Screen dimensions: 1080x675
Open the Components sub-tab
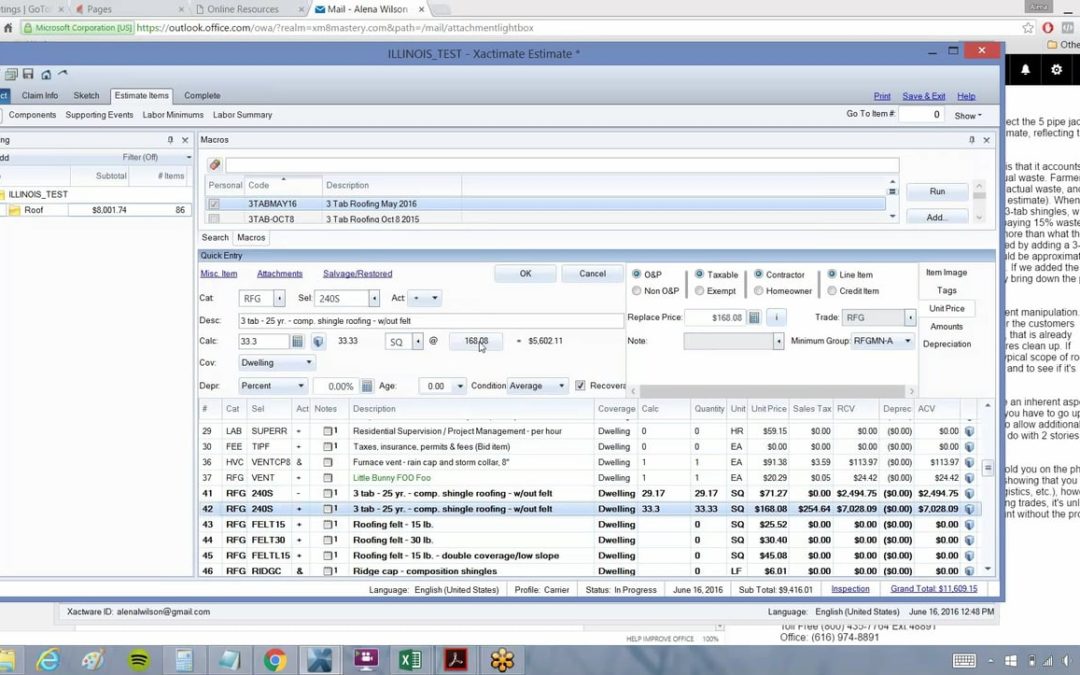[x=32, y=115]
